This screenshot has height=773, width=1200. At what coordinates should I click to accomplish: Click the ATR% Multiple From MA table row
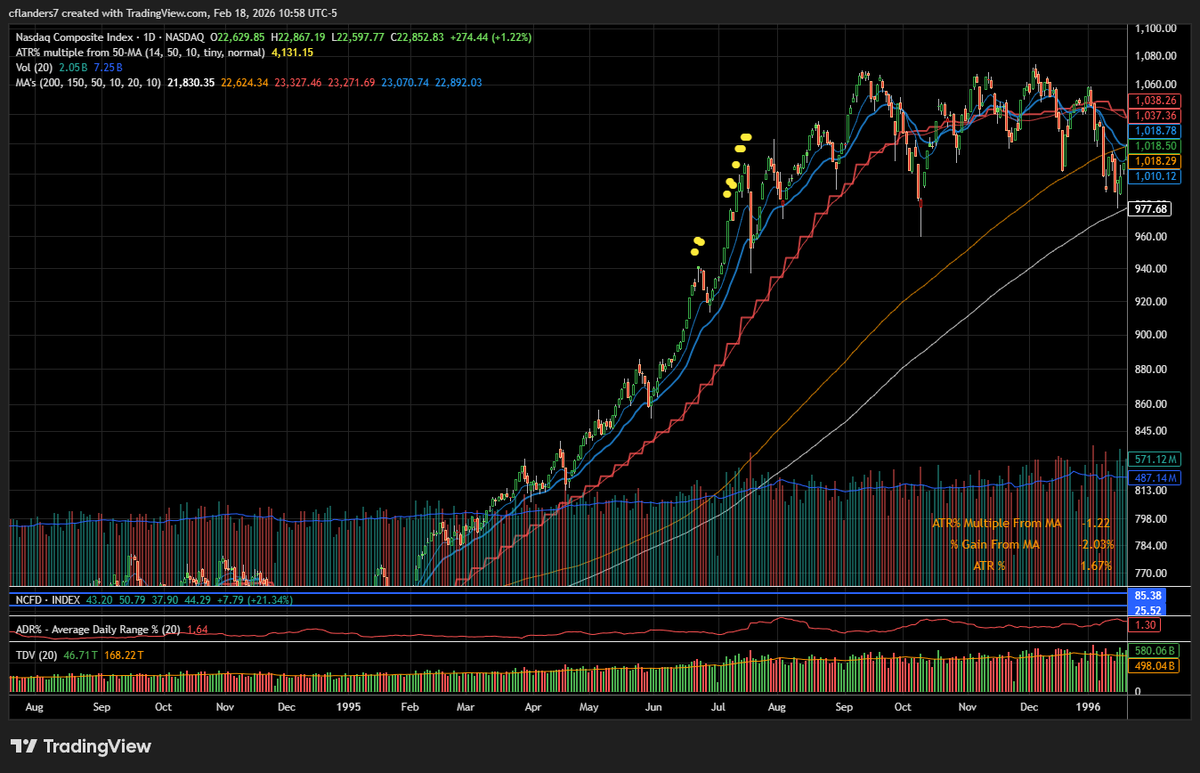coord(1022,522)
